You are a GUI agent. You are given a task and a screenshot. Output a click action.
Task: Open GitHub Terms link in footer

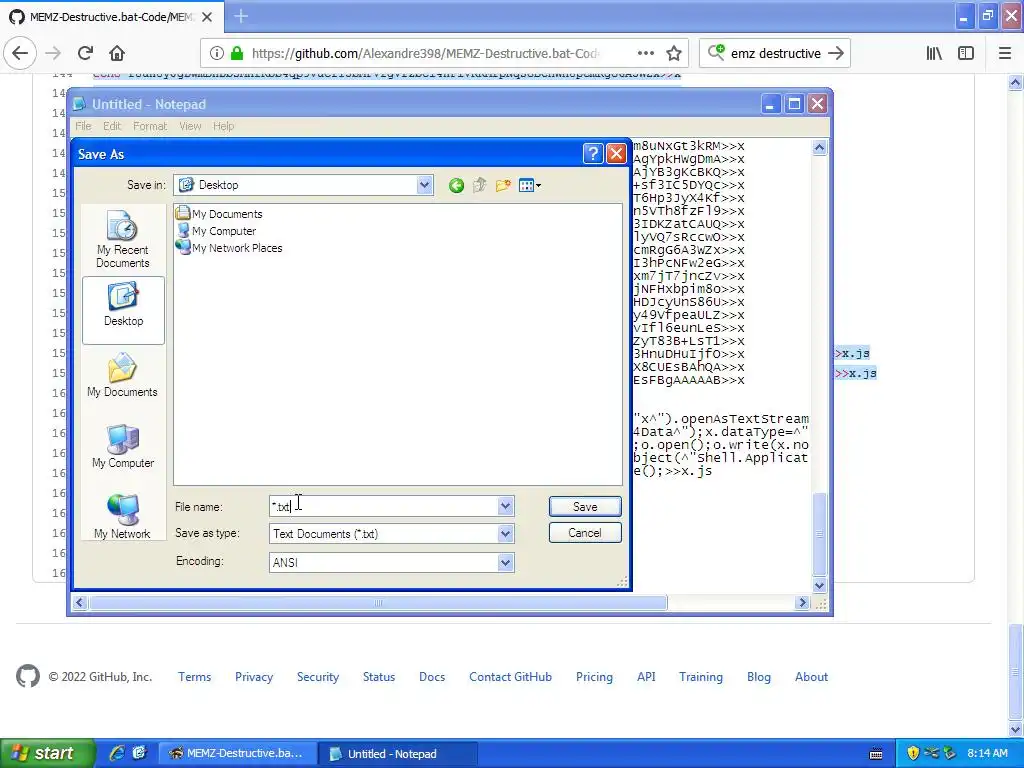pyautogui.click(x=195, y=677)
